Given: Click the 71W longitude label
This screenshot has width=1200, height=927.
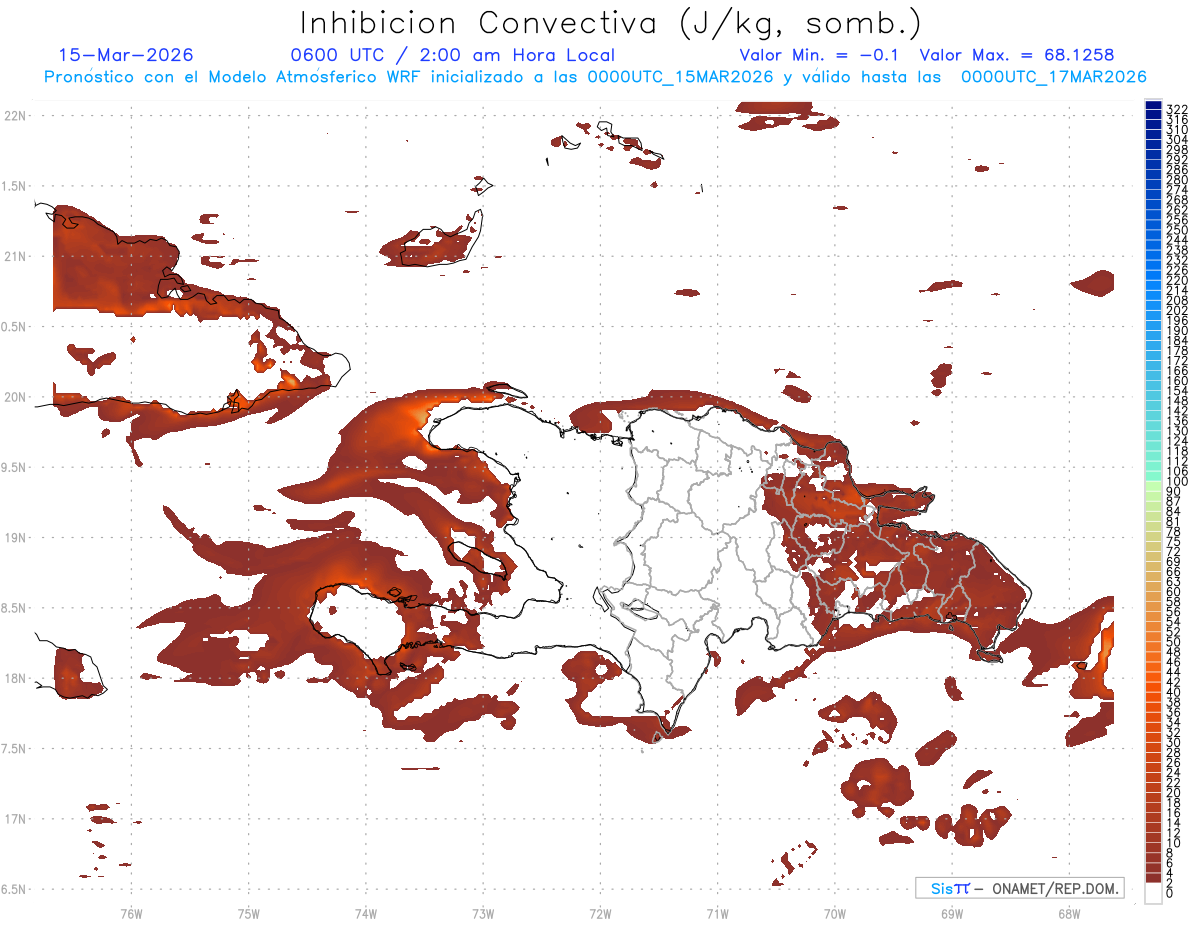Looking at the screenshot, I should 718,913.
